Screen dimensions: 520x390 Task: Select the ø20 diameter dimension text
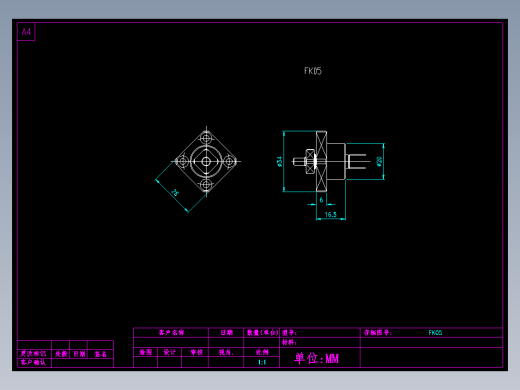click(379, 161)
